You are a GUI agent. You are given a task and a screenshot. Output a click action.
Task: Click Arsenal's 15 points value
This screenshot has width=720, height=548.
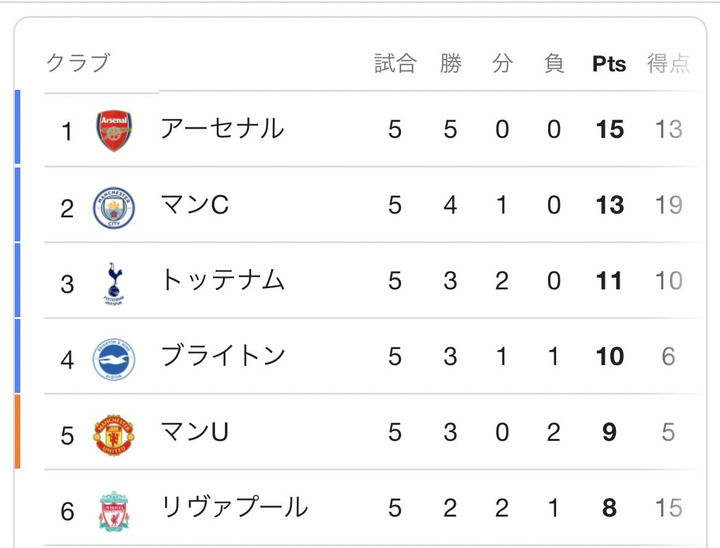click(x=609, y=129)
